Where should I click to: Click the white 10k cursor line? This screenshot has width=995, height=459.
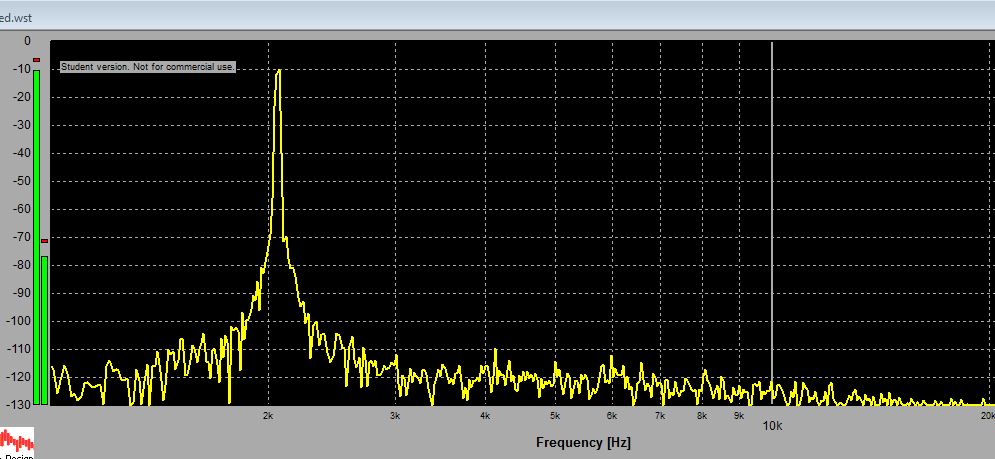pyautogui.click(x=772, y=223)
